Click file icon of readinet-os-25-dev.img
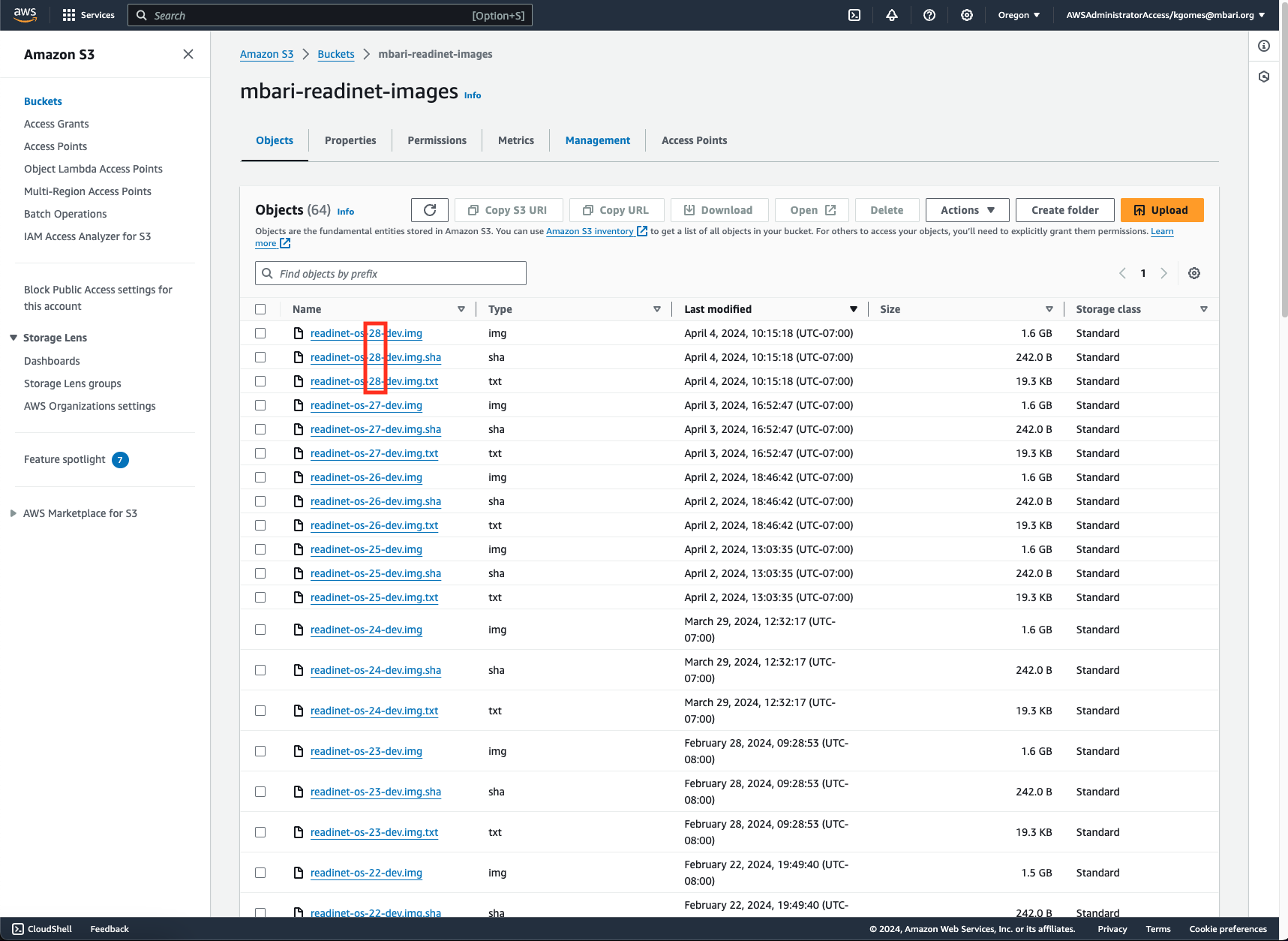This screenshot has width=1288, height=941. pos(299,549)
